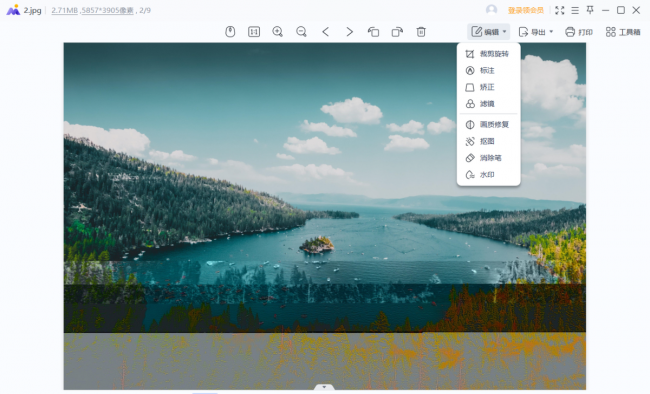Open the hamburger main menu

(575, 10)
